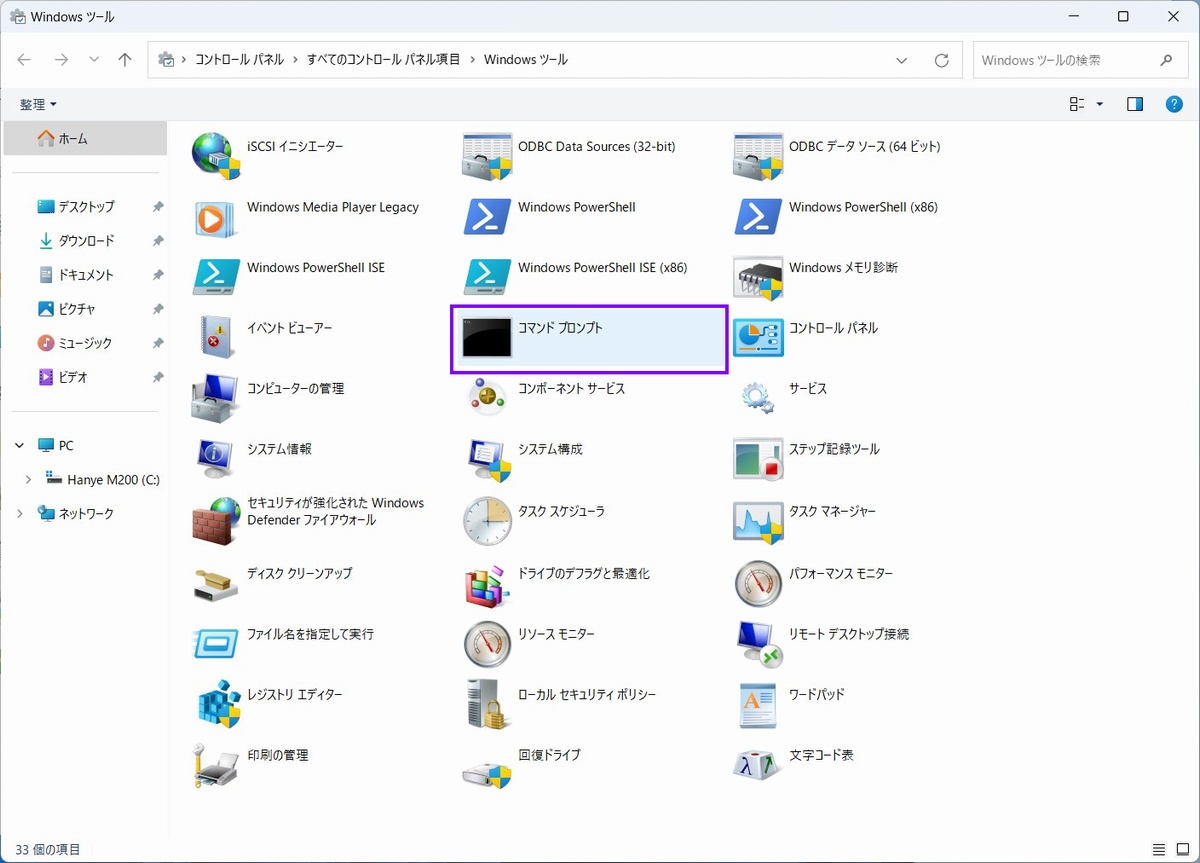Viewport: 1200px width, 863px height.
Task: Click the Windows PowerShell ISE icon
Action: pos(216,276)
